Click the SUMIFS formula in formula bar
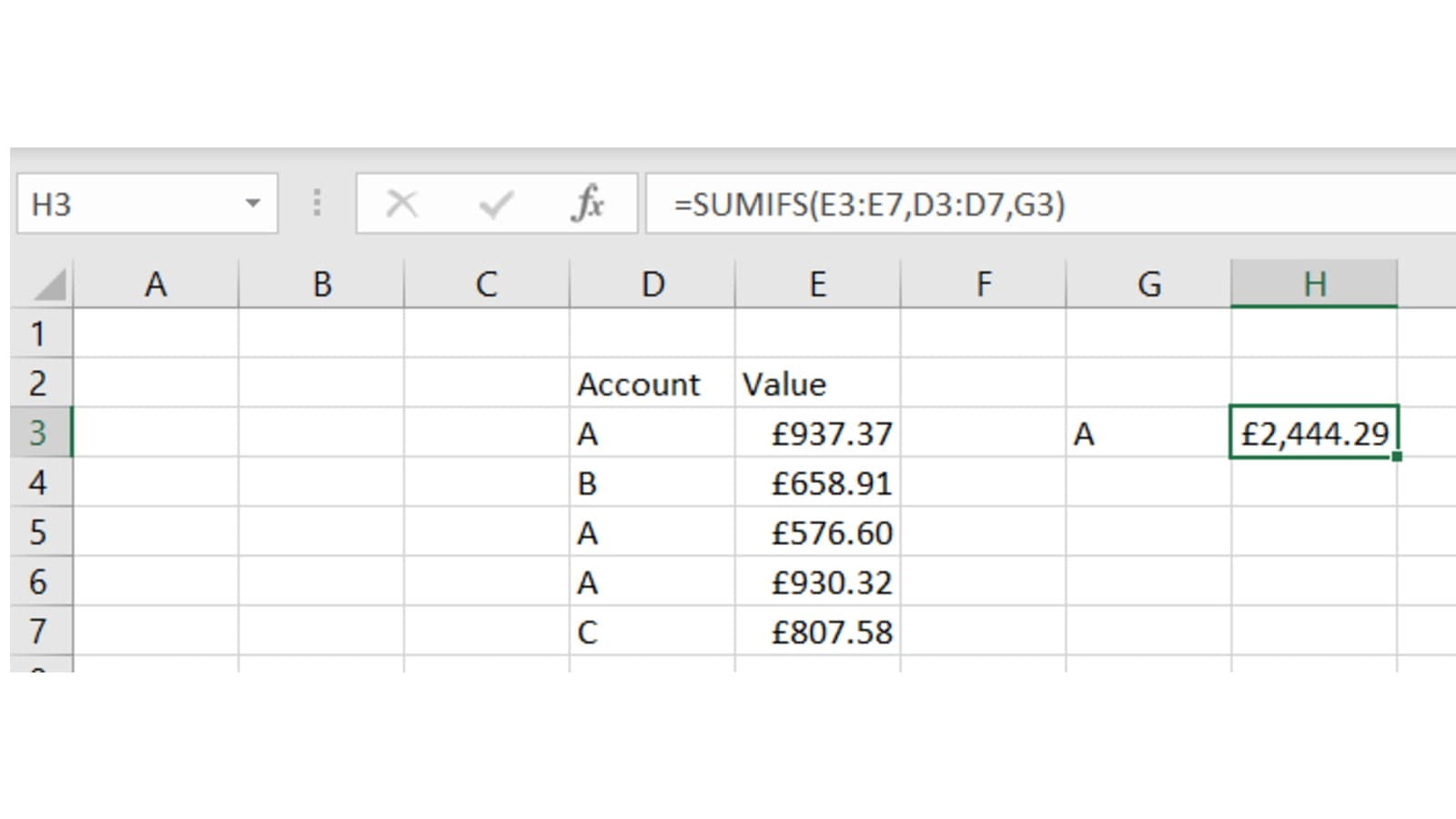This screenshot has width=1456, height=819. point(869,205)
